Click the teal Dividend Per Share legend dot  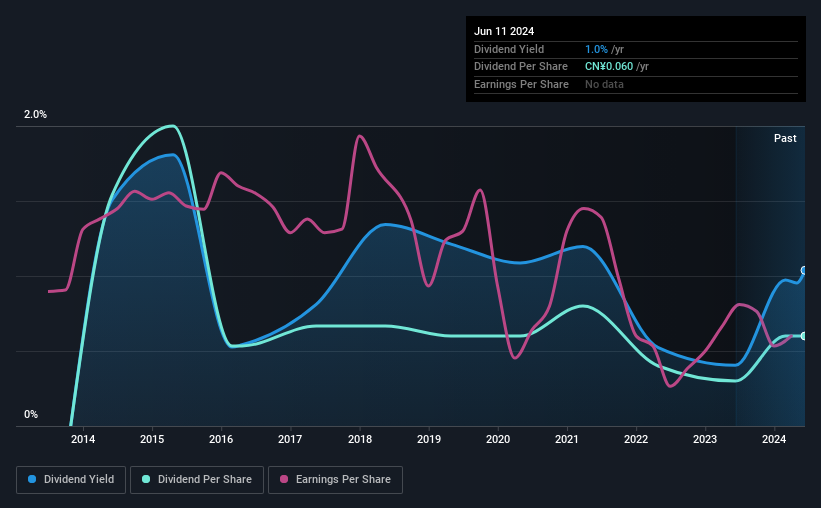coord(146,479)
